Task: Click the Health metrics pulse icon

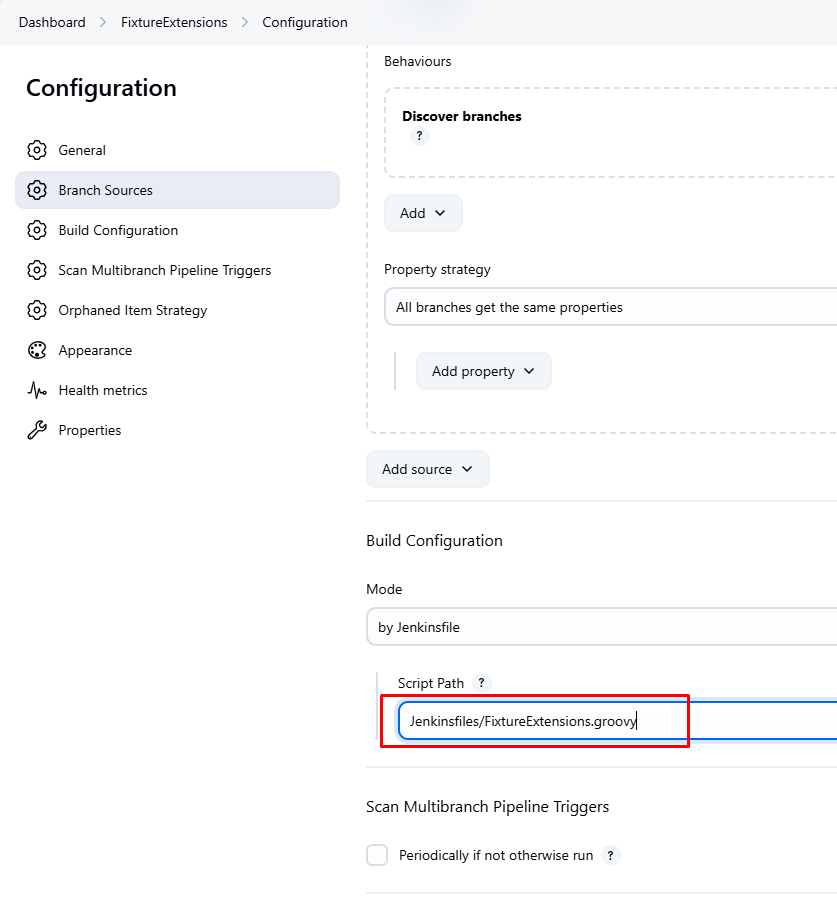Action: click(37, 390)
